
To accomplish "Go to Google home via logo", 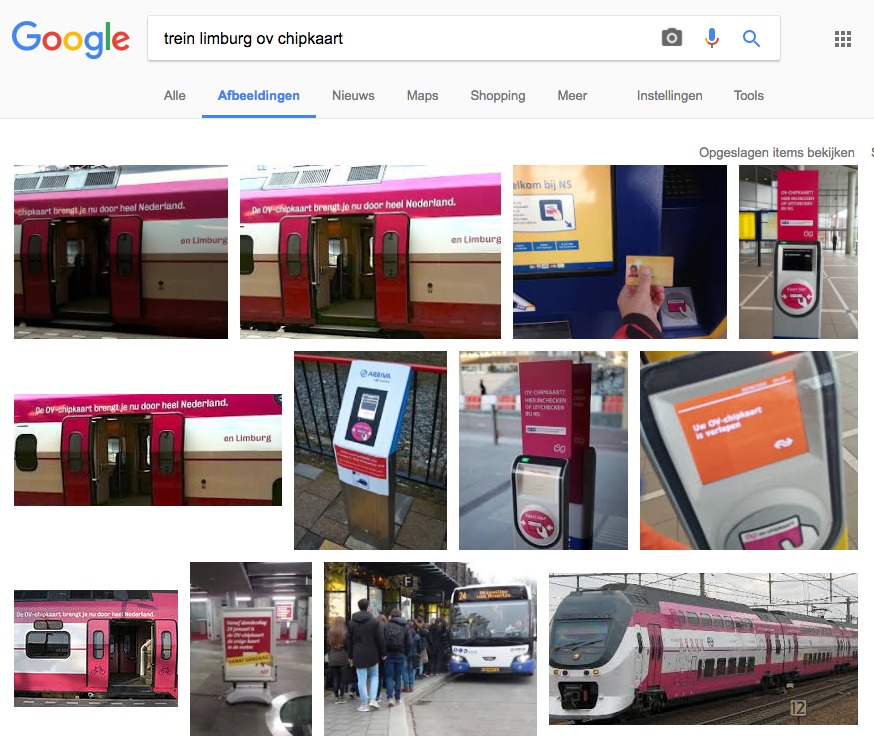I will (x=71, y=39).
